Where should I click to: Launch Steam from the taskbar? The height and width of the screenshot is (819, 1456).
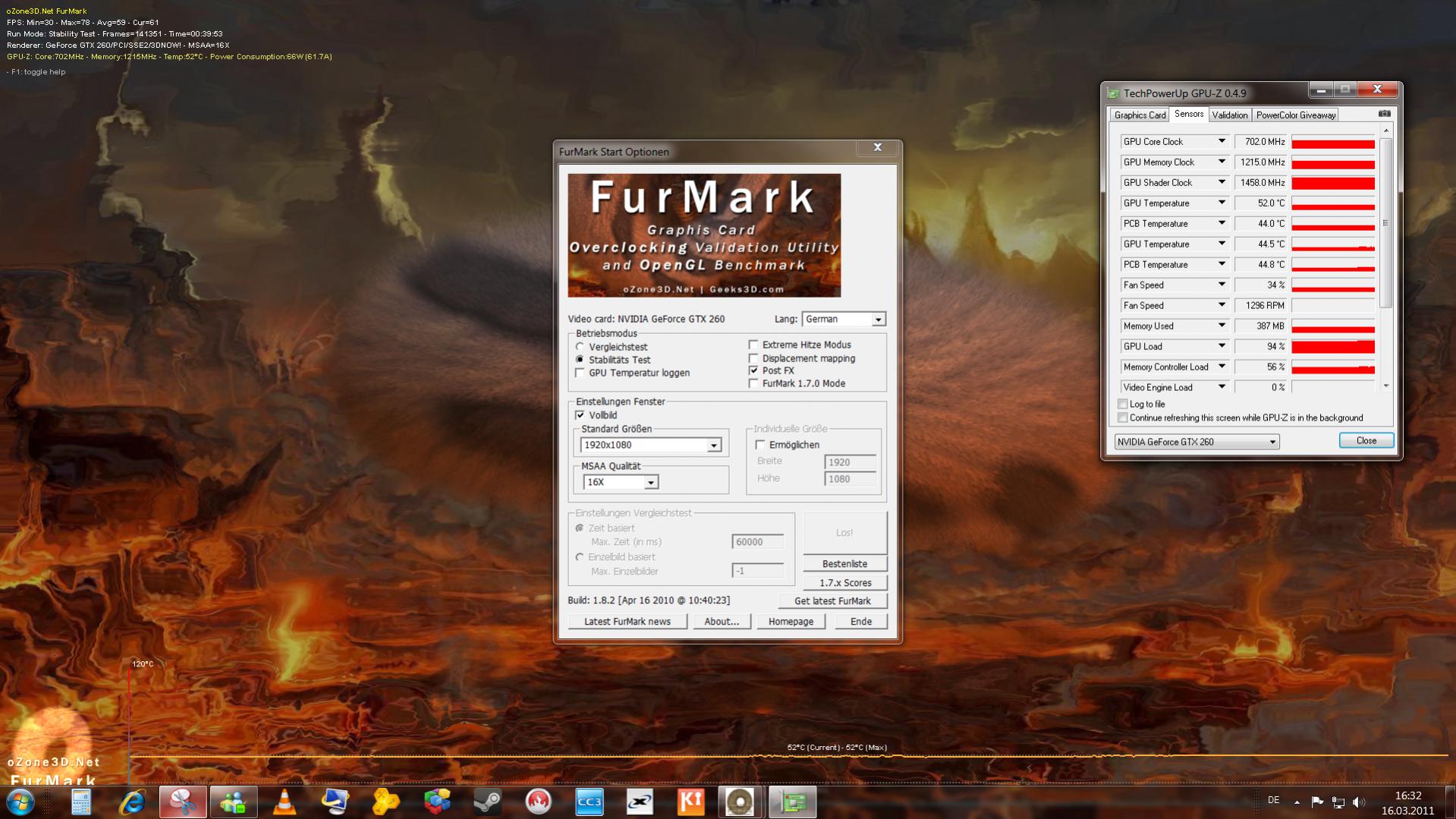coord(488,802)
